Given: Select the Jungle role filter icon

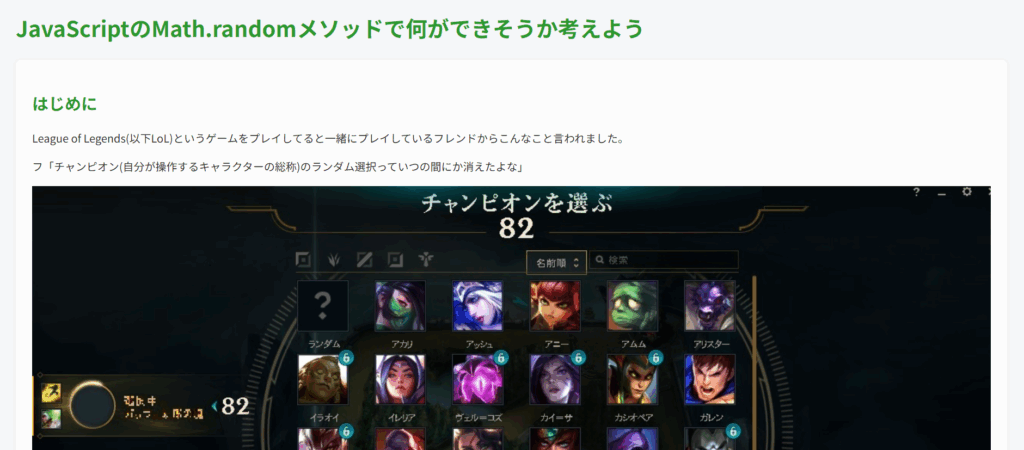Looking at the screenshot, I should (334, 260).
